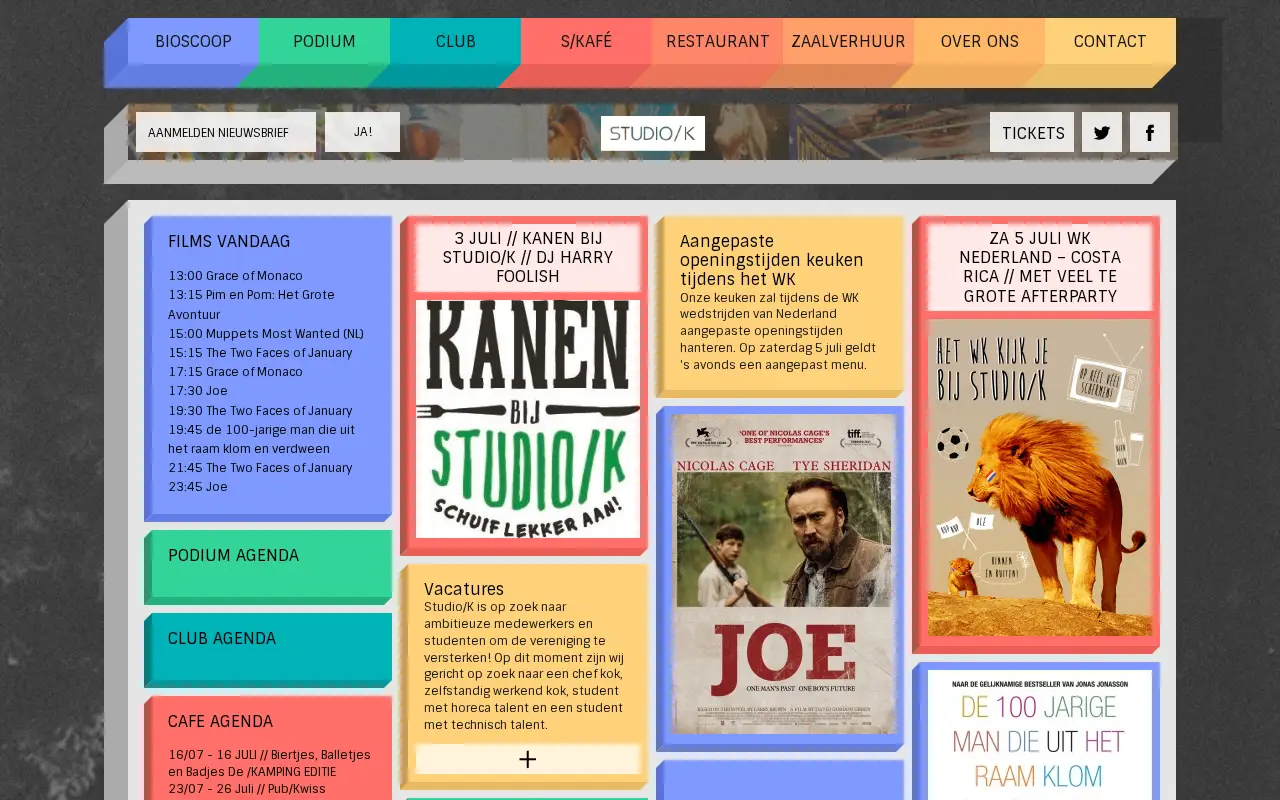Open the RESTAURANT page
The image size is (1280, 800).
(x=717, y=41)
